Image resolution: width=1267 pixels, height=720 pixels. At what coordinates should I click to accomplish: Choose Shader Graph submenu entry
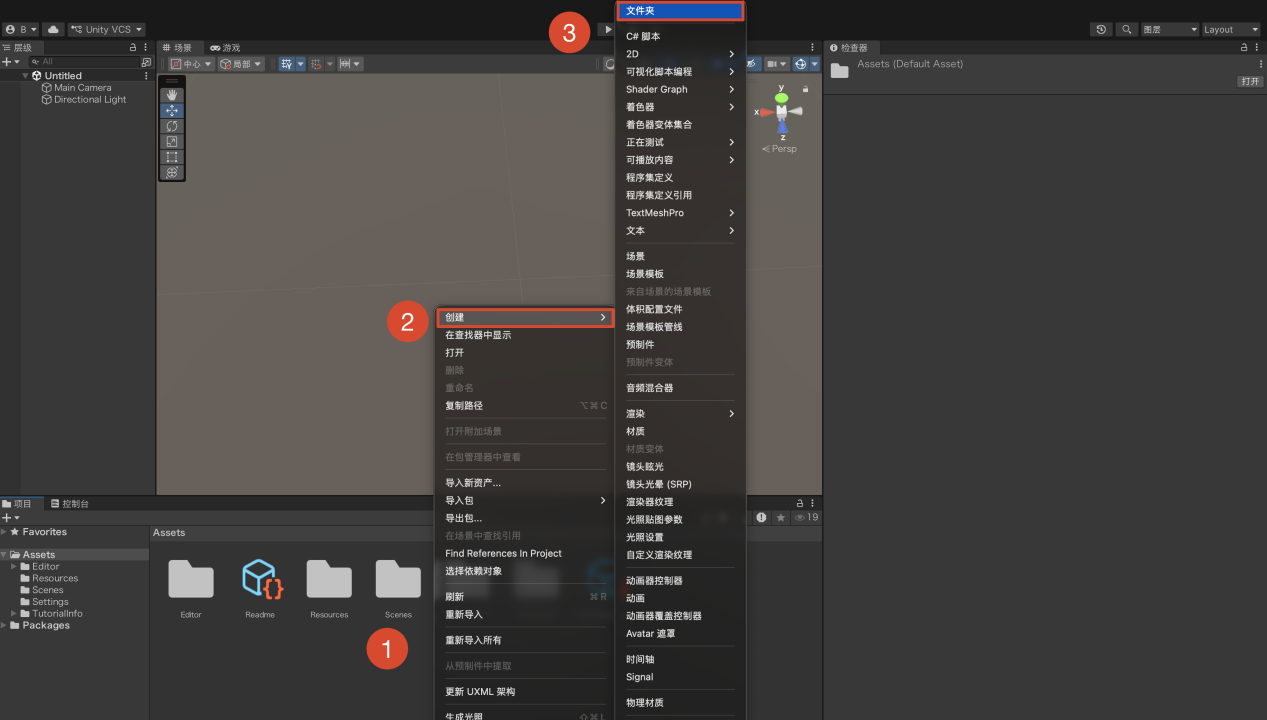[680, 89]
